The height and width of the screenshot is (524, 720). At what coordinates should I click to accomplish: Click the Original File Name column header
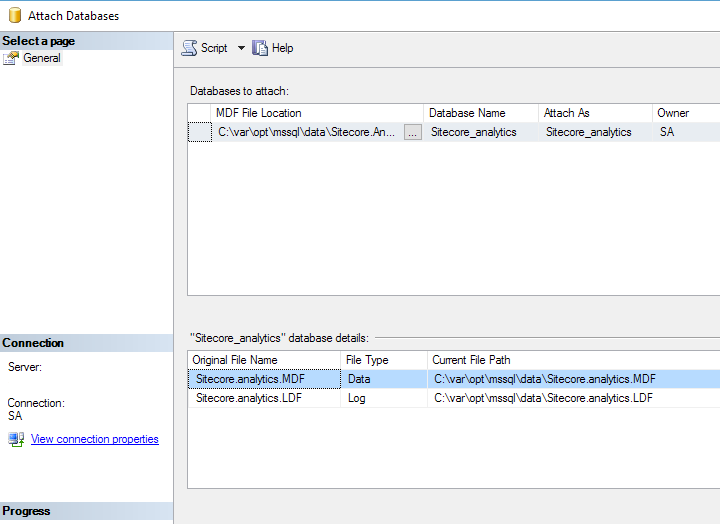(x=264, y=360)
